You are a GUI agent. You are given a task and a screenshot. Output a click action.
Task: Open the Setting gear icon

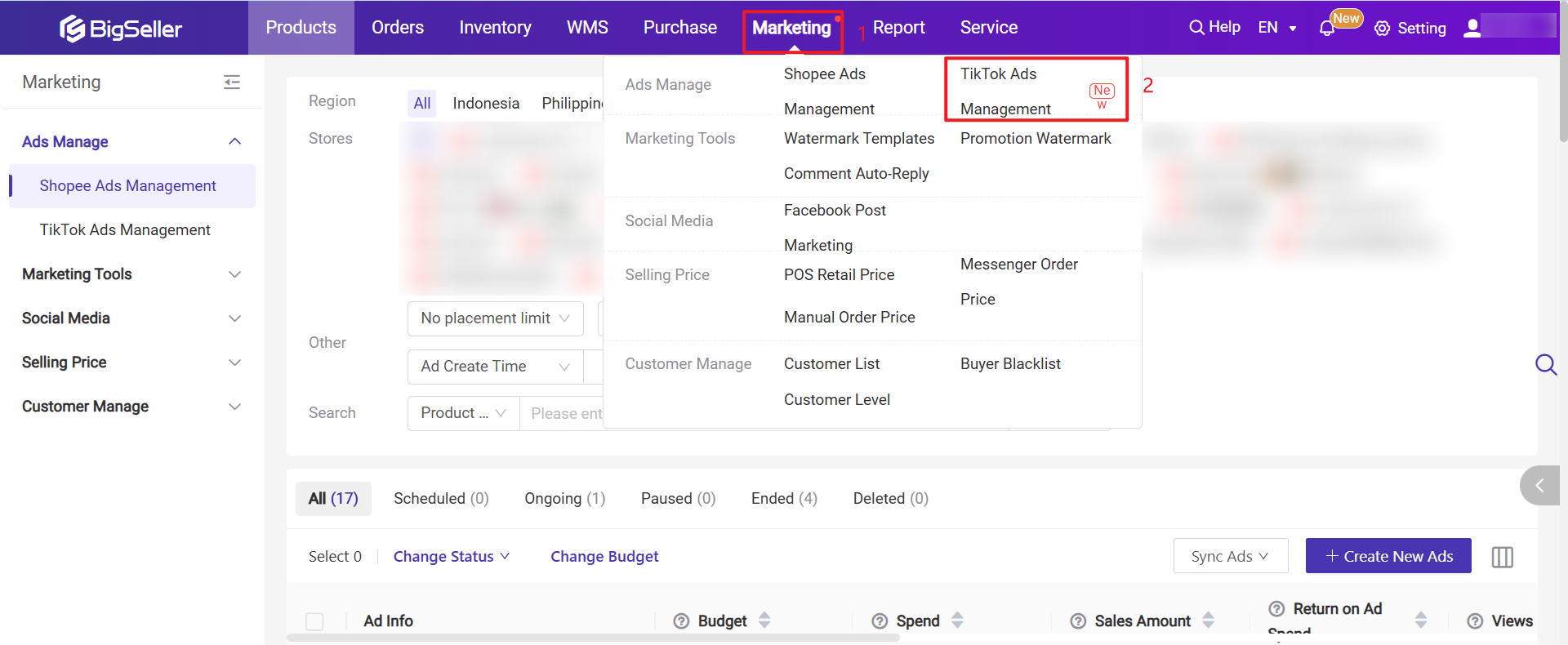click(1382, 29)
